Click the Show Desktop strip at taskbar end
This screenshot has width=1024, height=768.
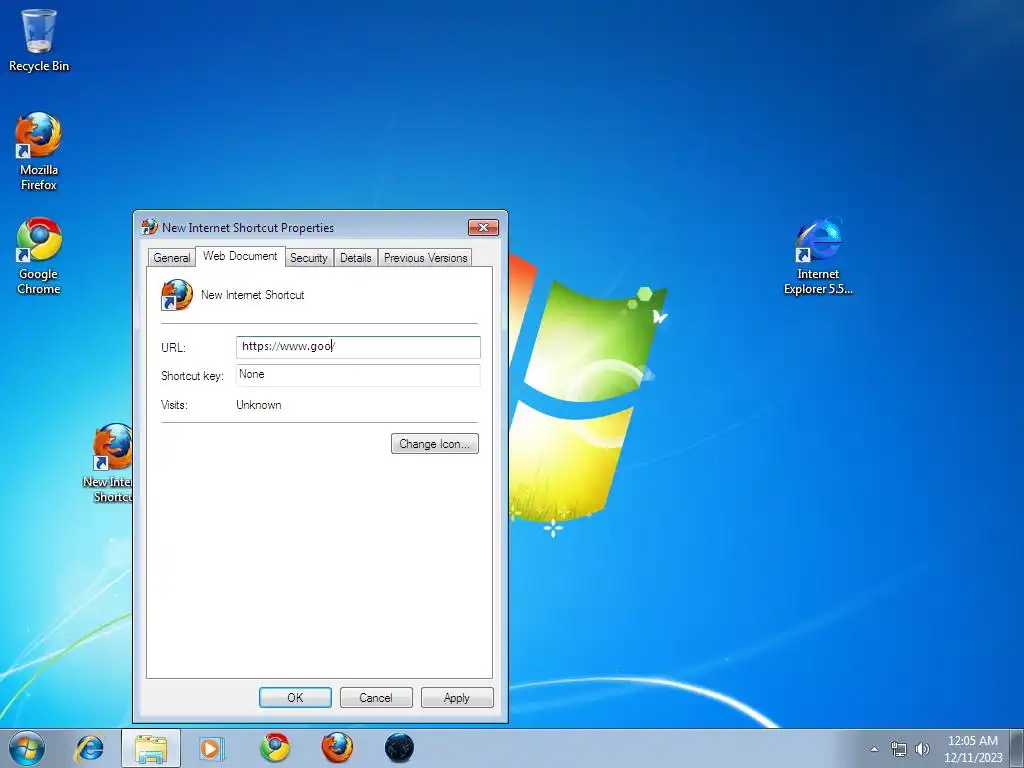[x=1017, y=748]
